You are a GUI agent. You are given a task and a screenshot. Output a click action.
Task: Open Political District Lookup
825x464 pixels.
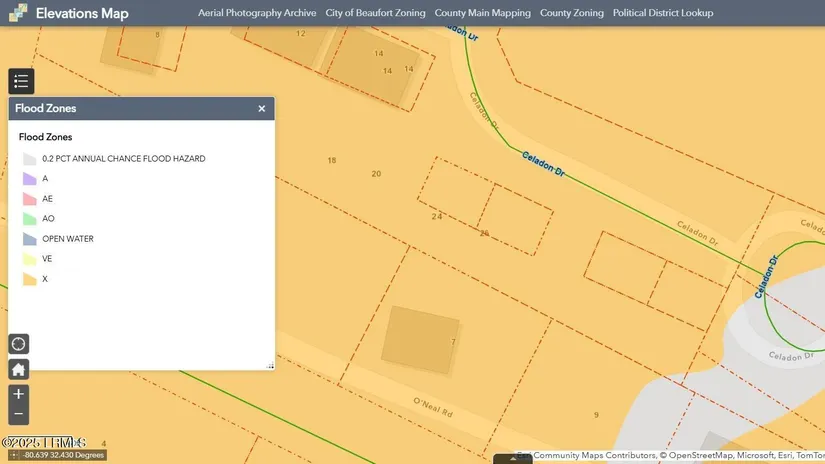(x=663, y=13)
